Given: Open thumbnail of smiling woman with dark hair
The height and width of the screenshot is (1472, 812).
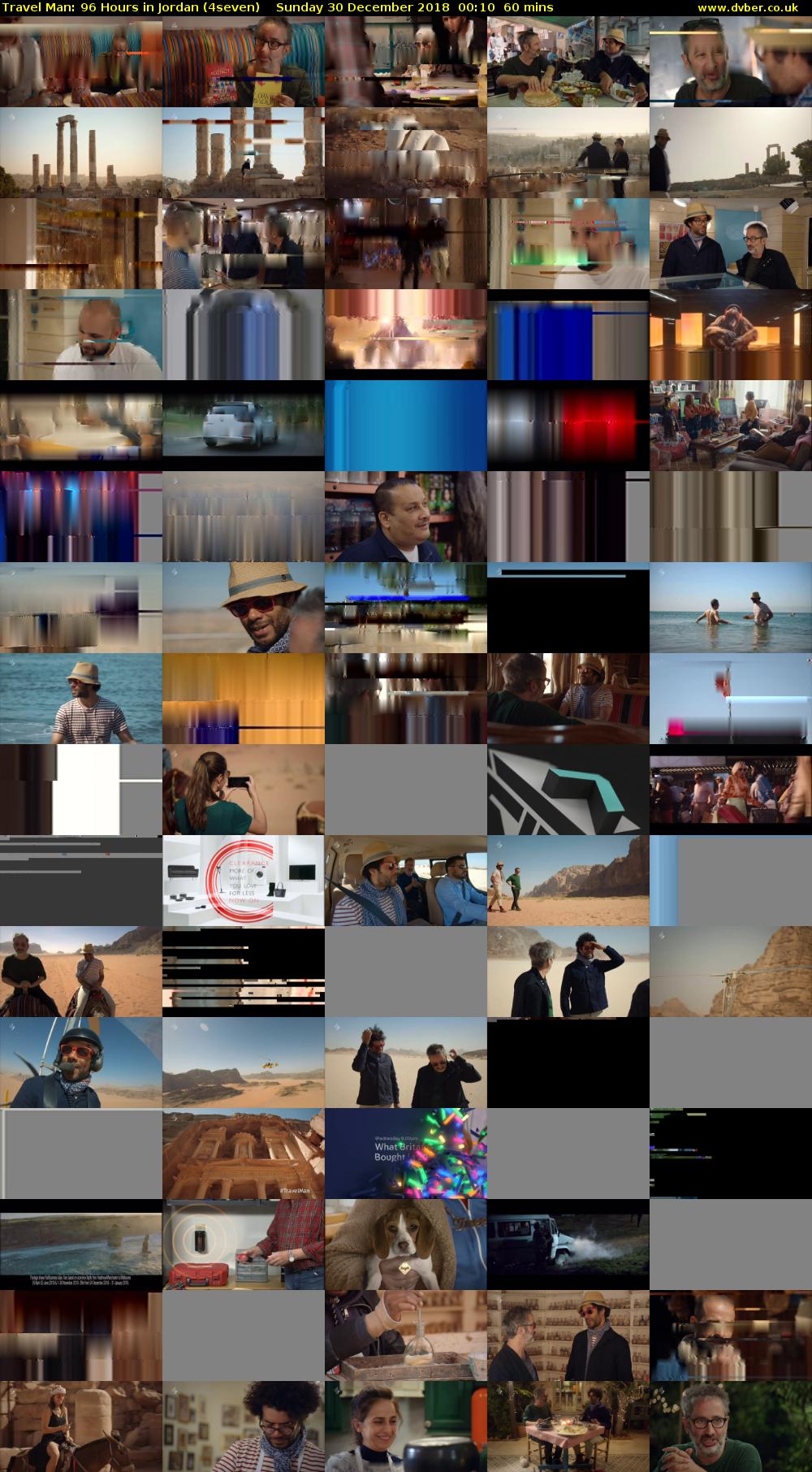Looking at the screenshot, I should pyautogui.click(x=406, y=1427).
